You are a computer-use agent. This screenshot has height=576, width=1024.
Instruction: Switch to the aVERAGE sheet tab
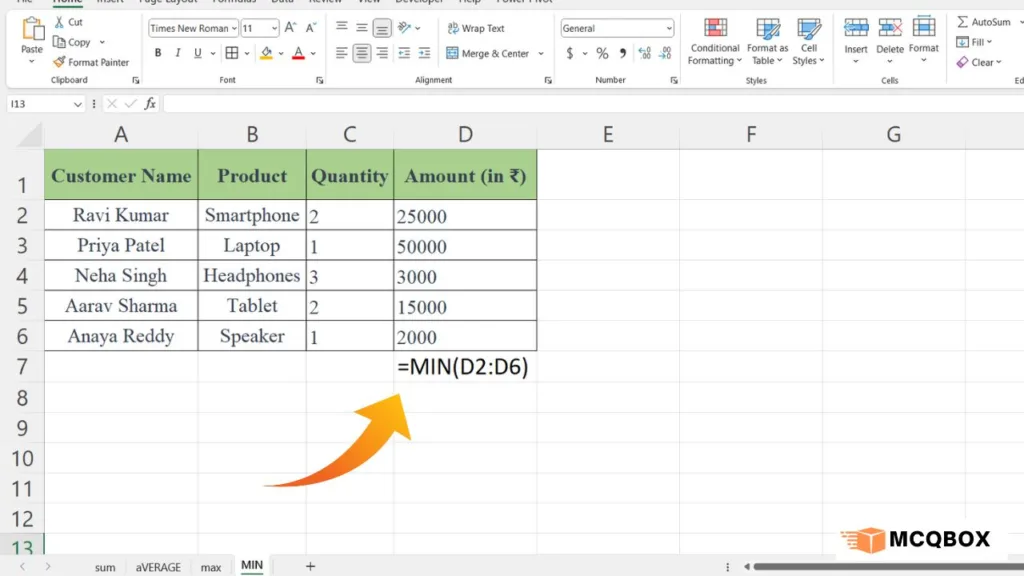pos(159,567)
